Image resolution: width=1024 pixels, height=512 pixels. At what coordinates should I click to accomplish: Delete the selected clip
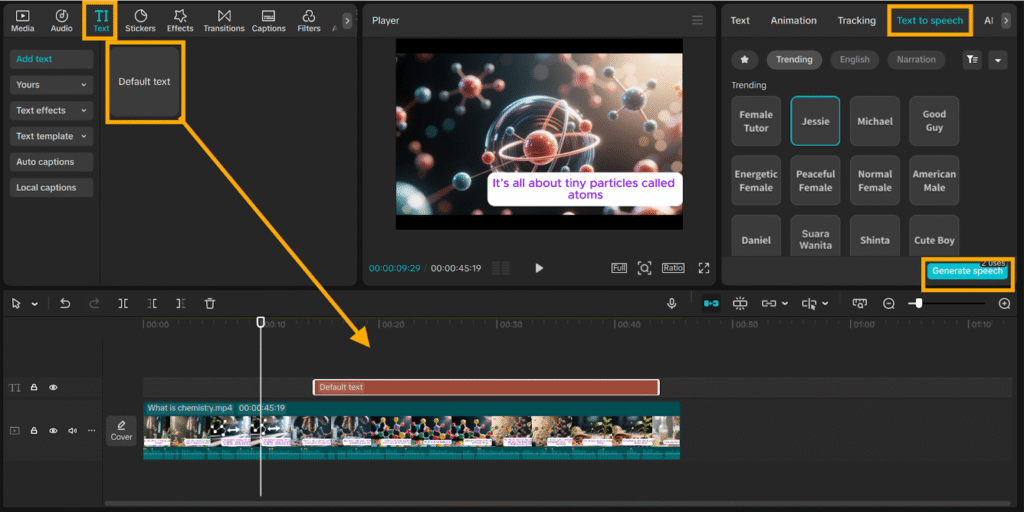point(210,303)
